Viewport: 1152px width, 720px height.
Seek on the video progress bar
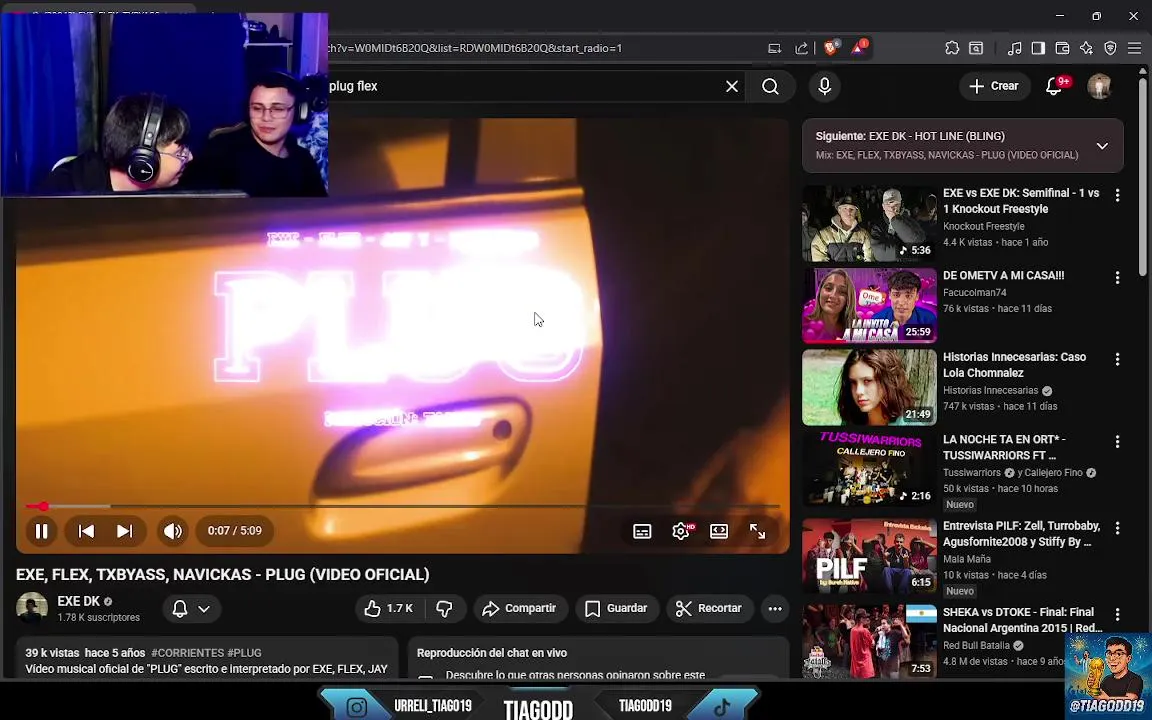pos(403,506)
